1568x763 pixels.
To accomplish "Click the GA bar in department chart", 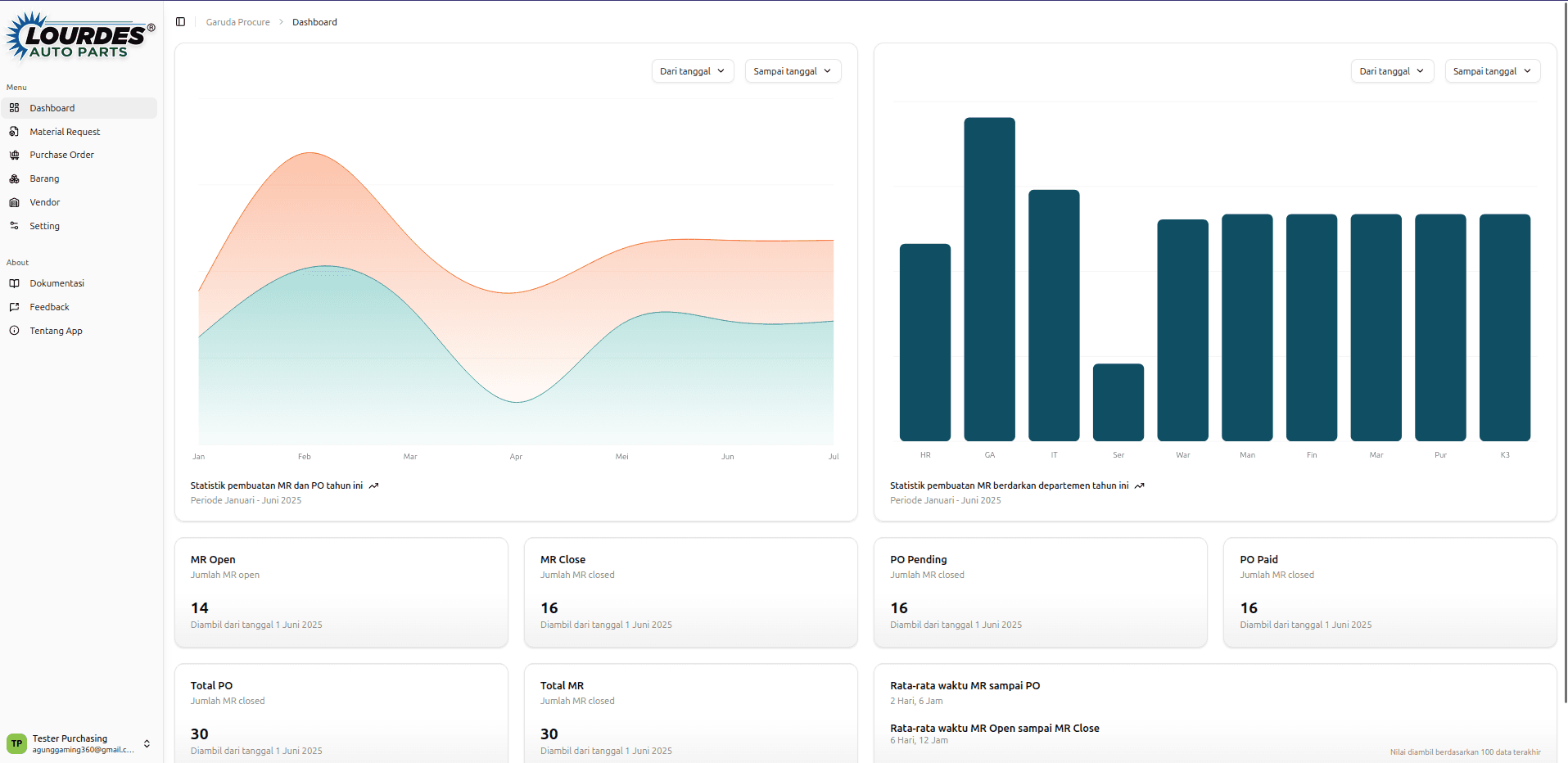I will point(989,278).
